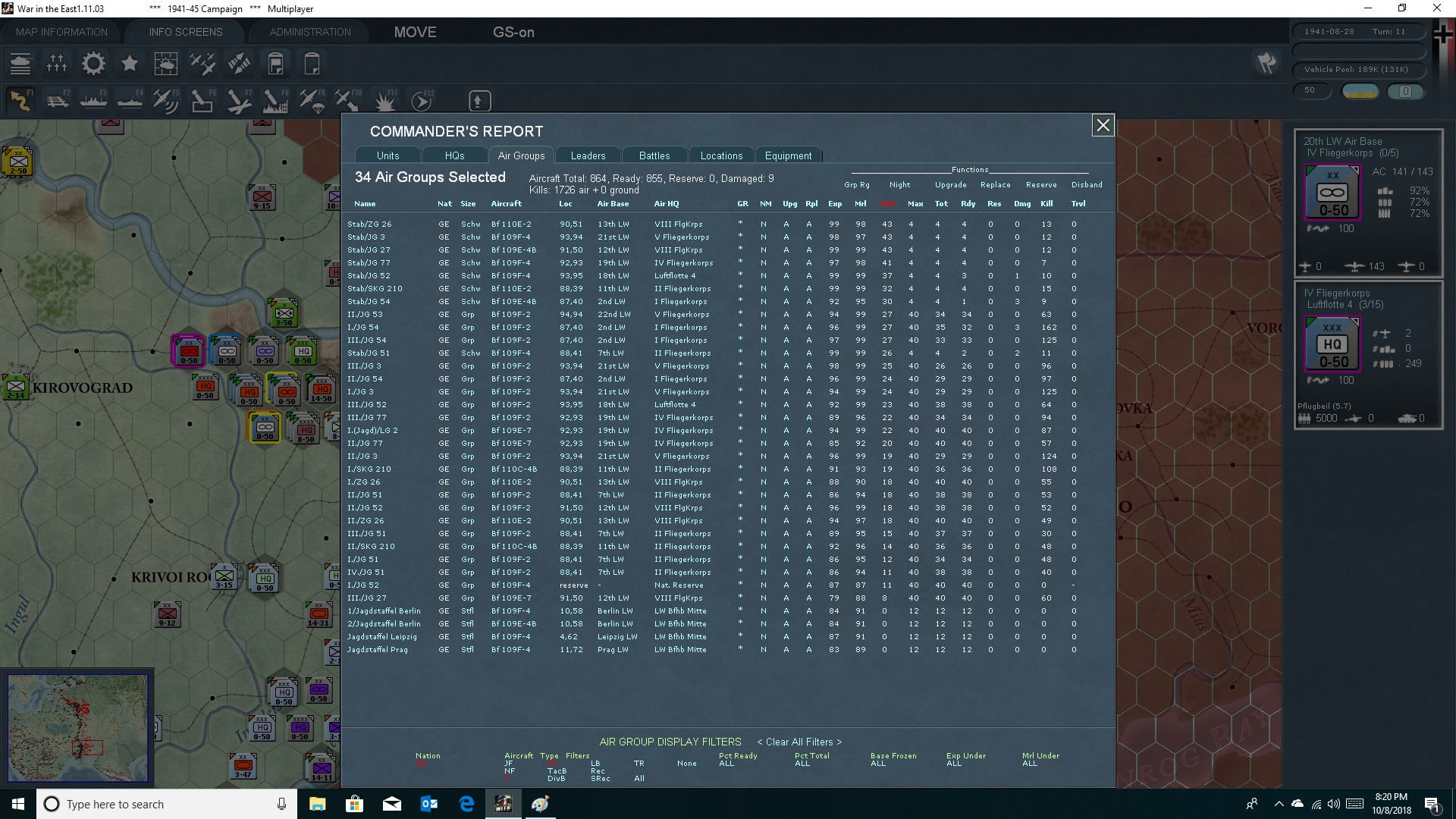Toggle NF aircraft type filter
Screen dimensions: 1456x819
(x=510, y=771)
